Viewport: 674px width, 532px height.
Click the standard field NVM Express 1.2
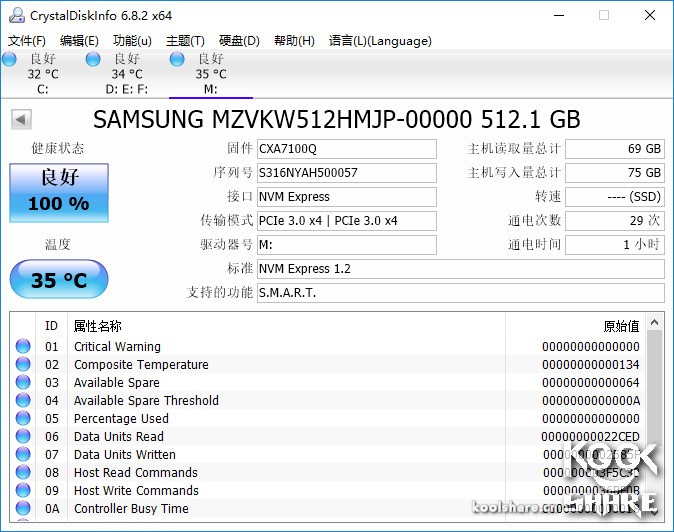461,269
